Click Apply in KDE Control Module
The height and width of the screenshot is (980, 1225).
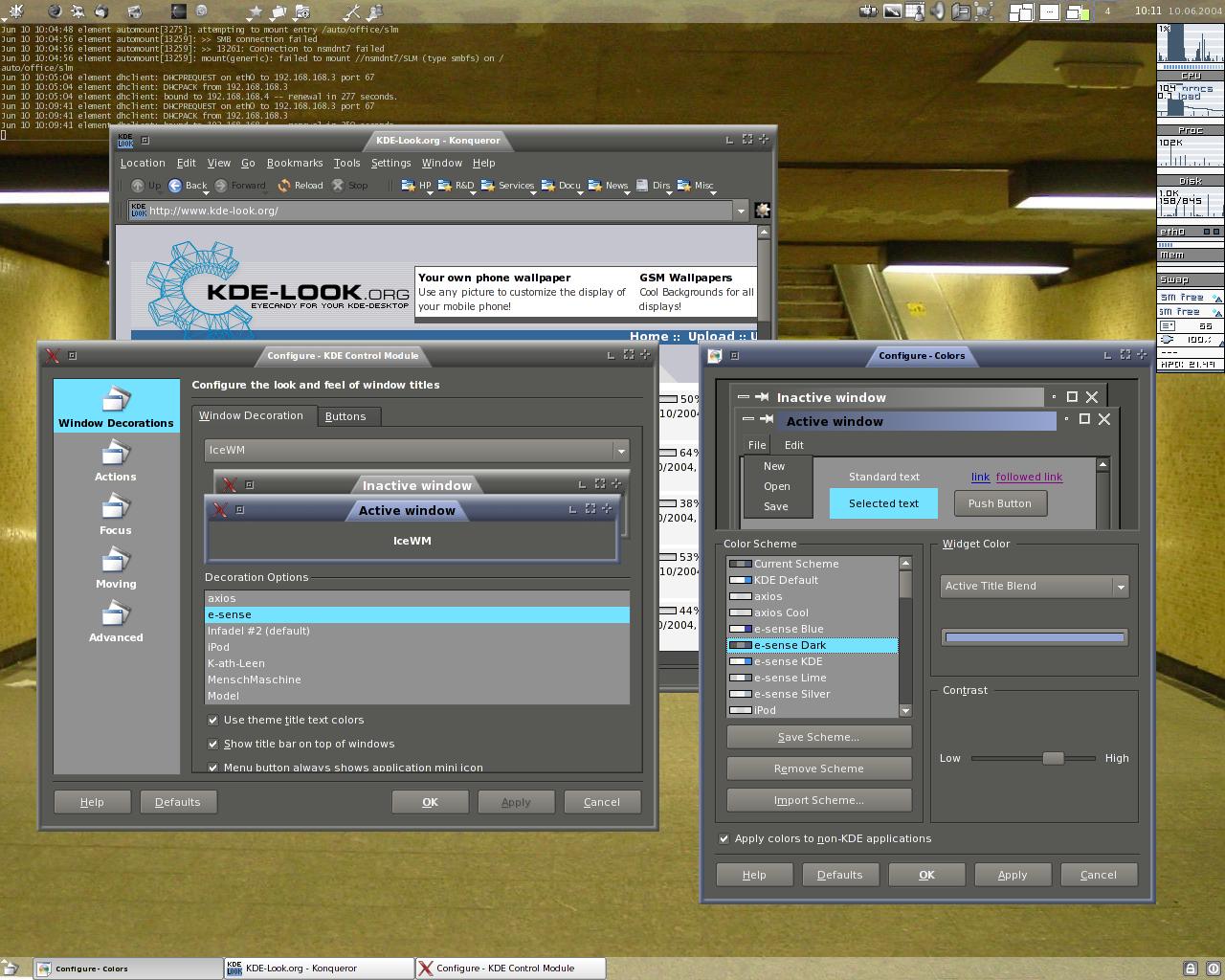(x=516, y=802)
